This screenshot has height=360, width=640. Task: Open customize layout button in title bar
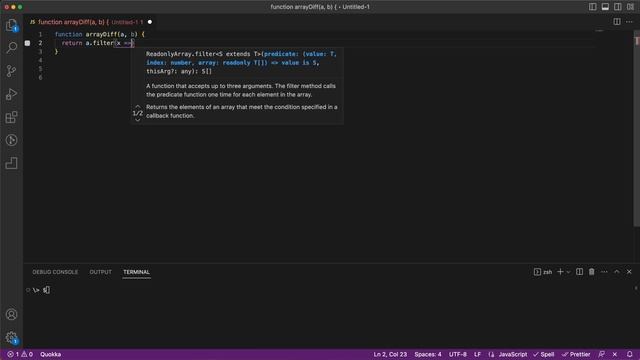pyautogui.click(x=630, y=7)
